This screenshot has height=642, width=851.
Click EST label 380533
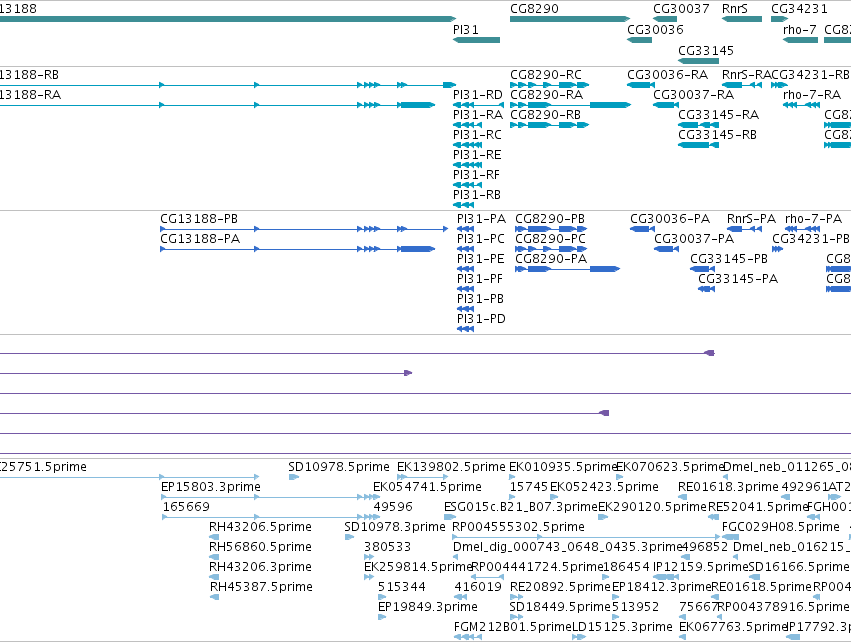tap(388, 547)
